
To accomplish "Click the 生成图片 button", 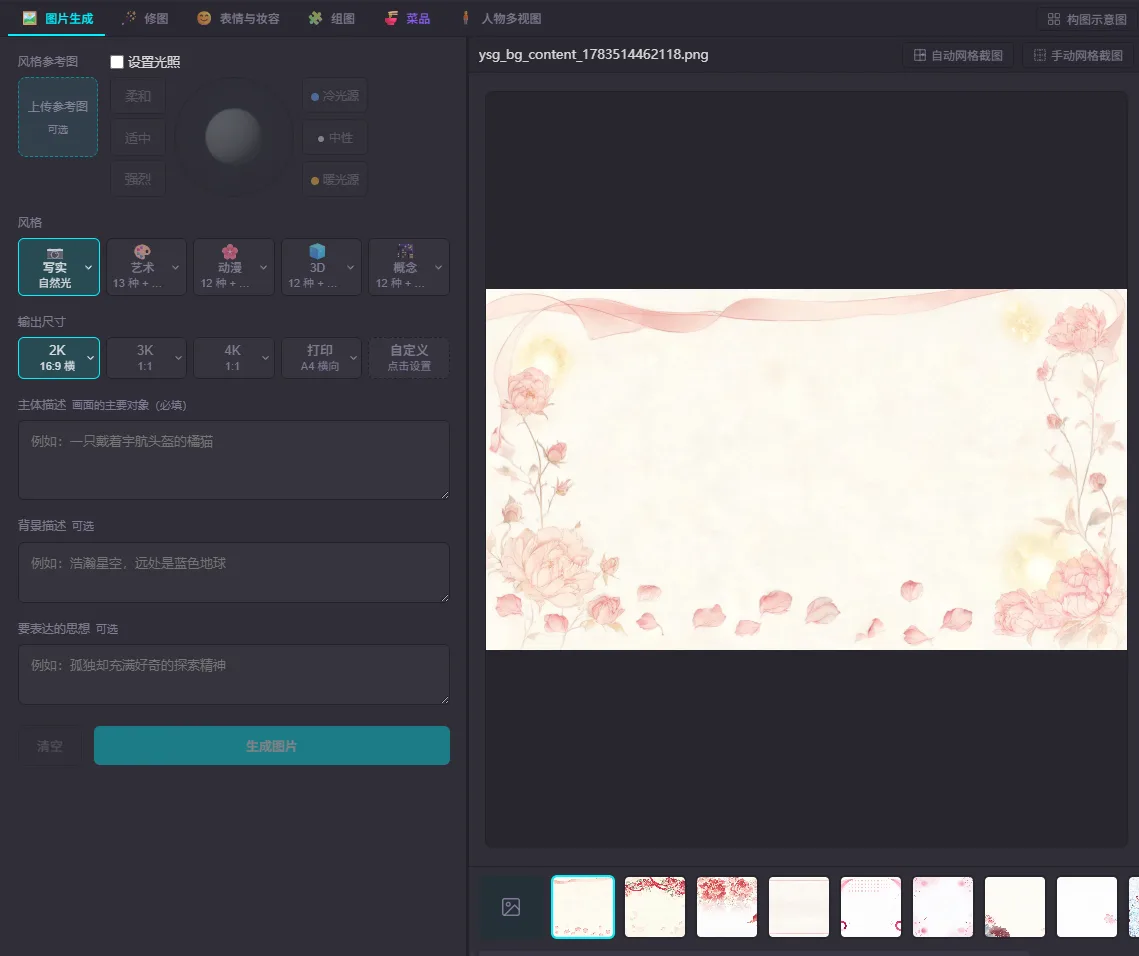I will point(272,746).
